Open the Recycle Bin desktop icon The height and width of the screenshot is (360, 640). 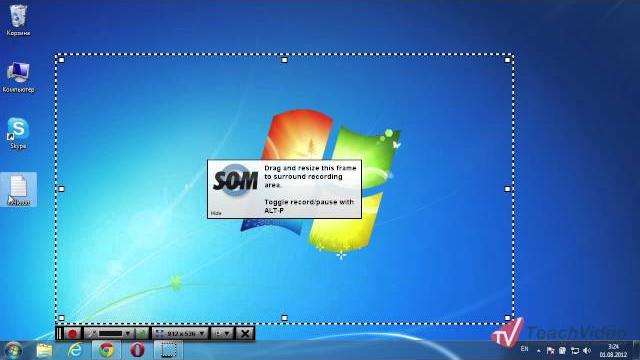(18, 20)
